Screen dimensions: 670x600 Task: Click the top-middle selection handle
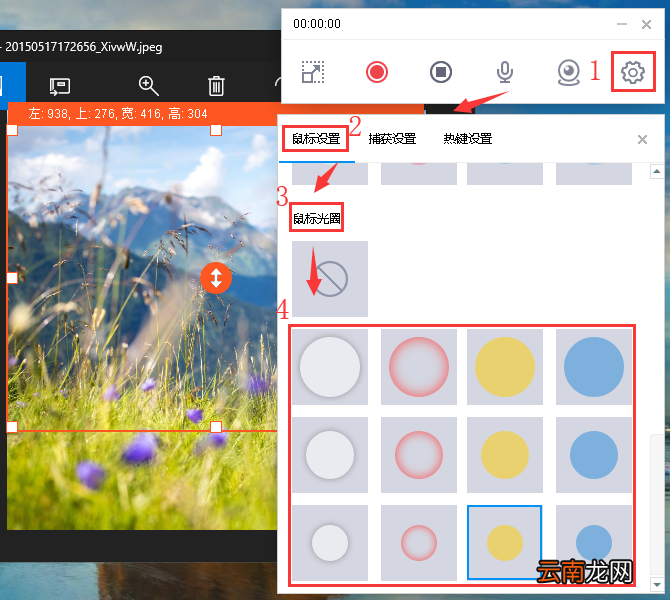[216, 129]
